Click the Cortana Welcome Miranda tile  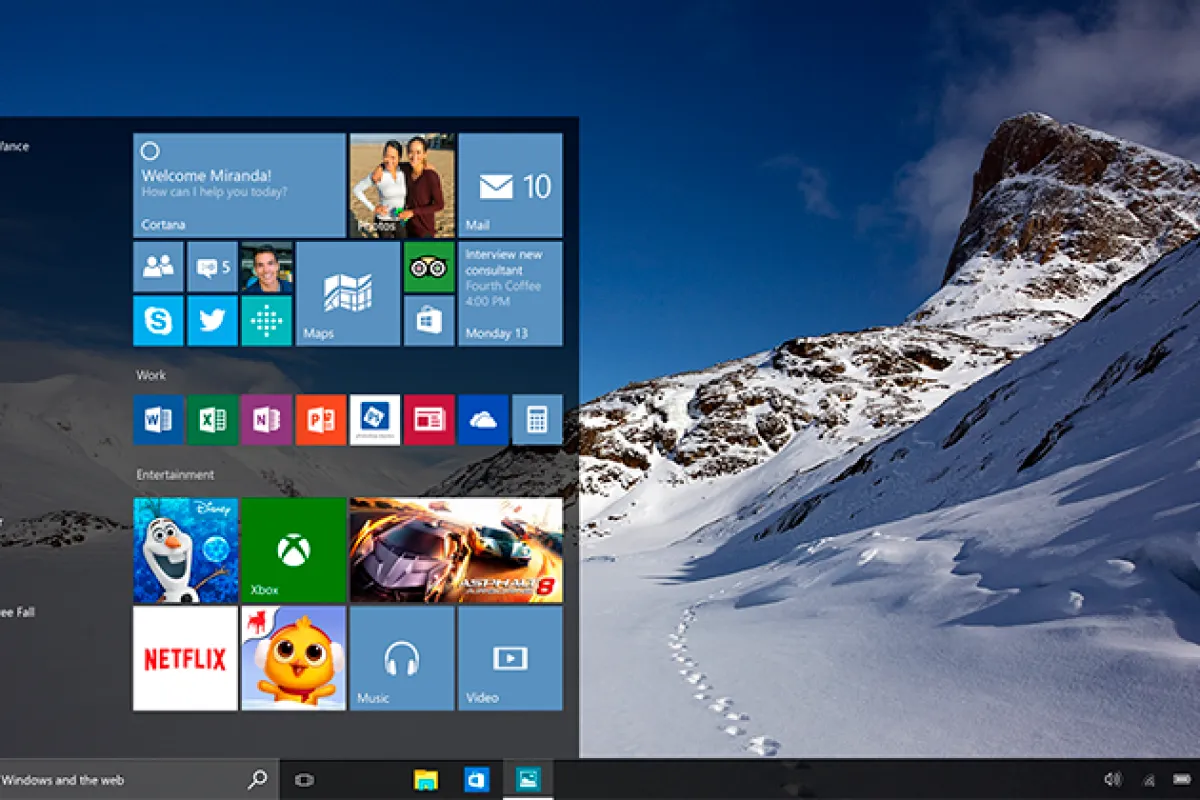tap(239, 185)
